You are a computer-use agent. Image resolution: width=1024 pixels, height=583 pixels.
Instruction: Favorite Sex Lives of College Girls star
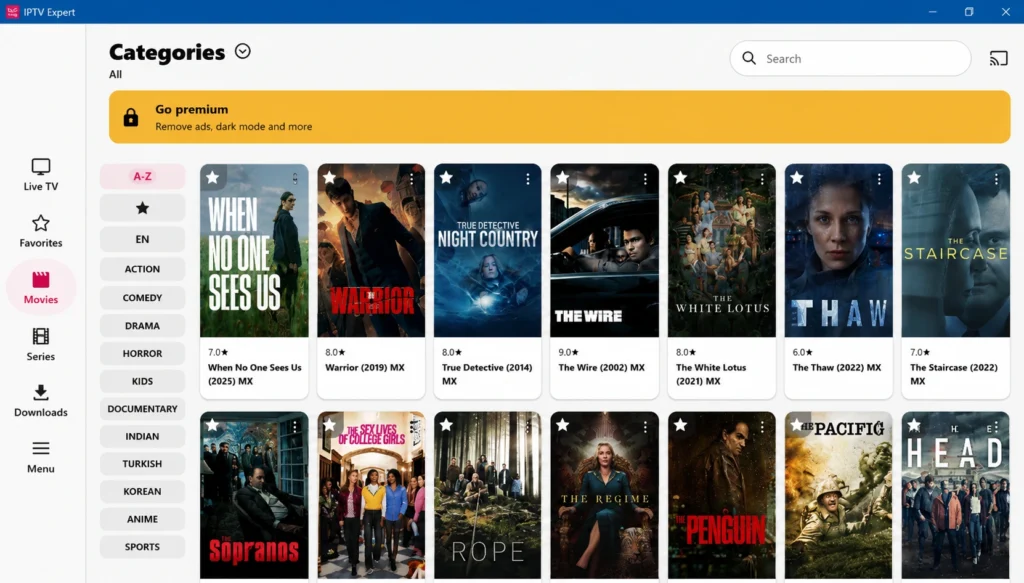329,425
